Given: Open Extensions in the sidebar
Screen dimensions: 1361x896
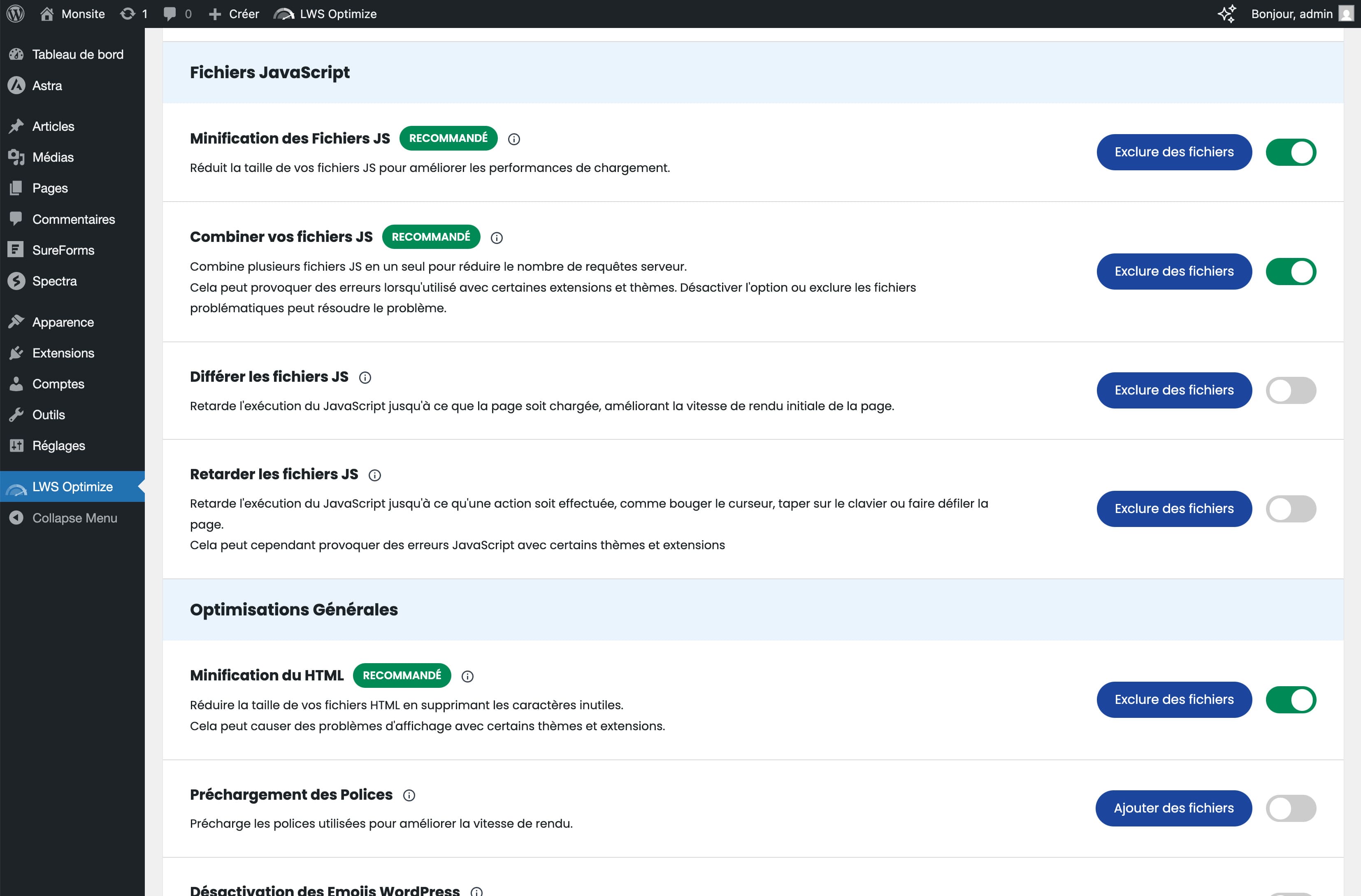Looking at the screenshot, I should [x=63, y=353].
